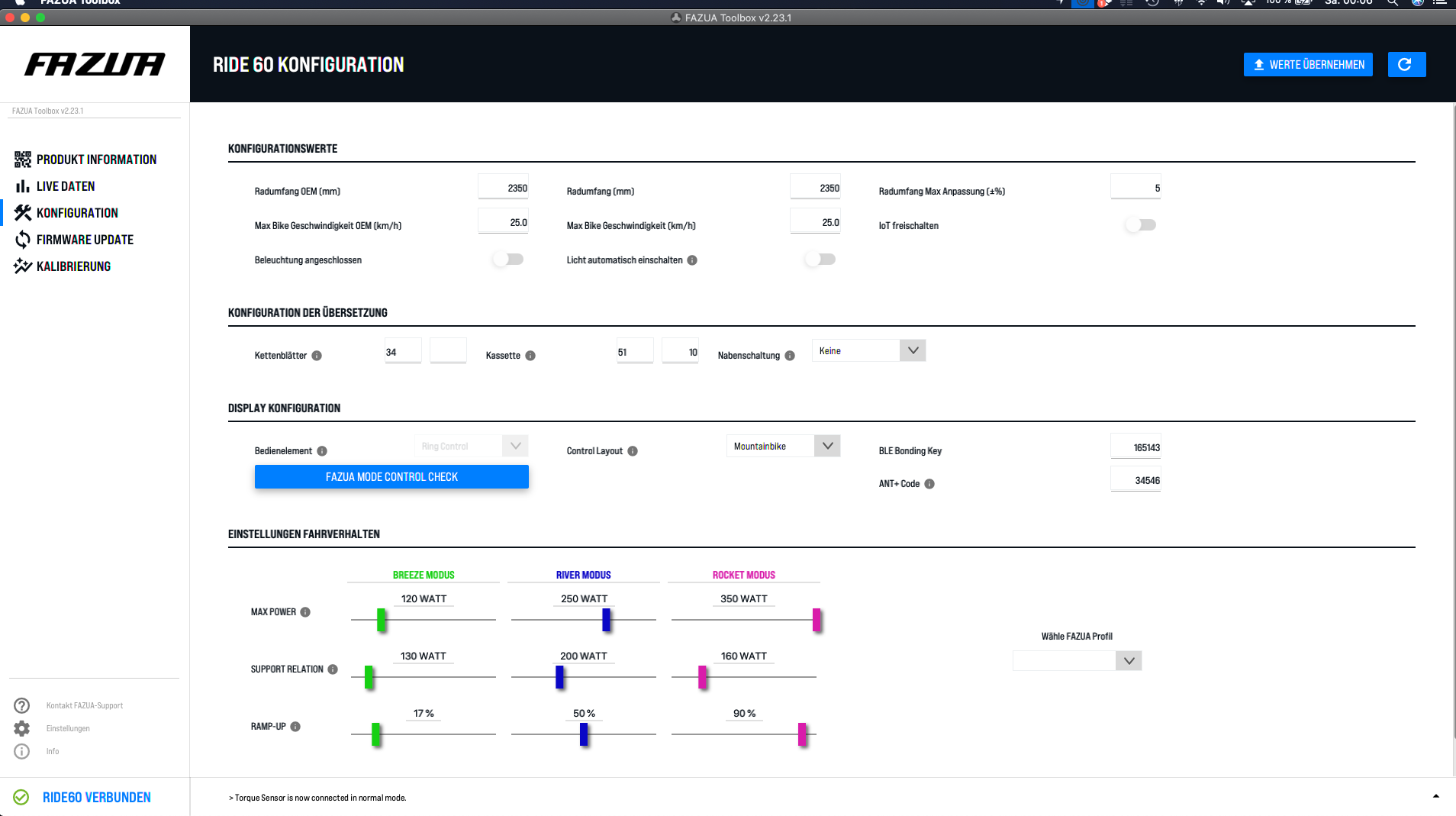This screenshot has height=816, width=1456.
Task: Click the Max Bike Geschwindigkeit (km/h) field
Action: point(815,221)
